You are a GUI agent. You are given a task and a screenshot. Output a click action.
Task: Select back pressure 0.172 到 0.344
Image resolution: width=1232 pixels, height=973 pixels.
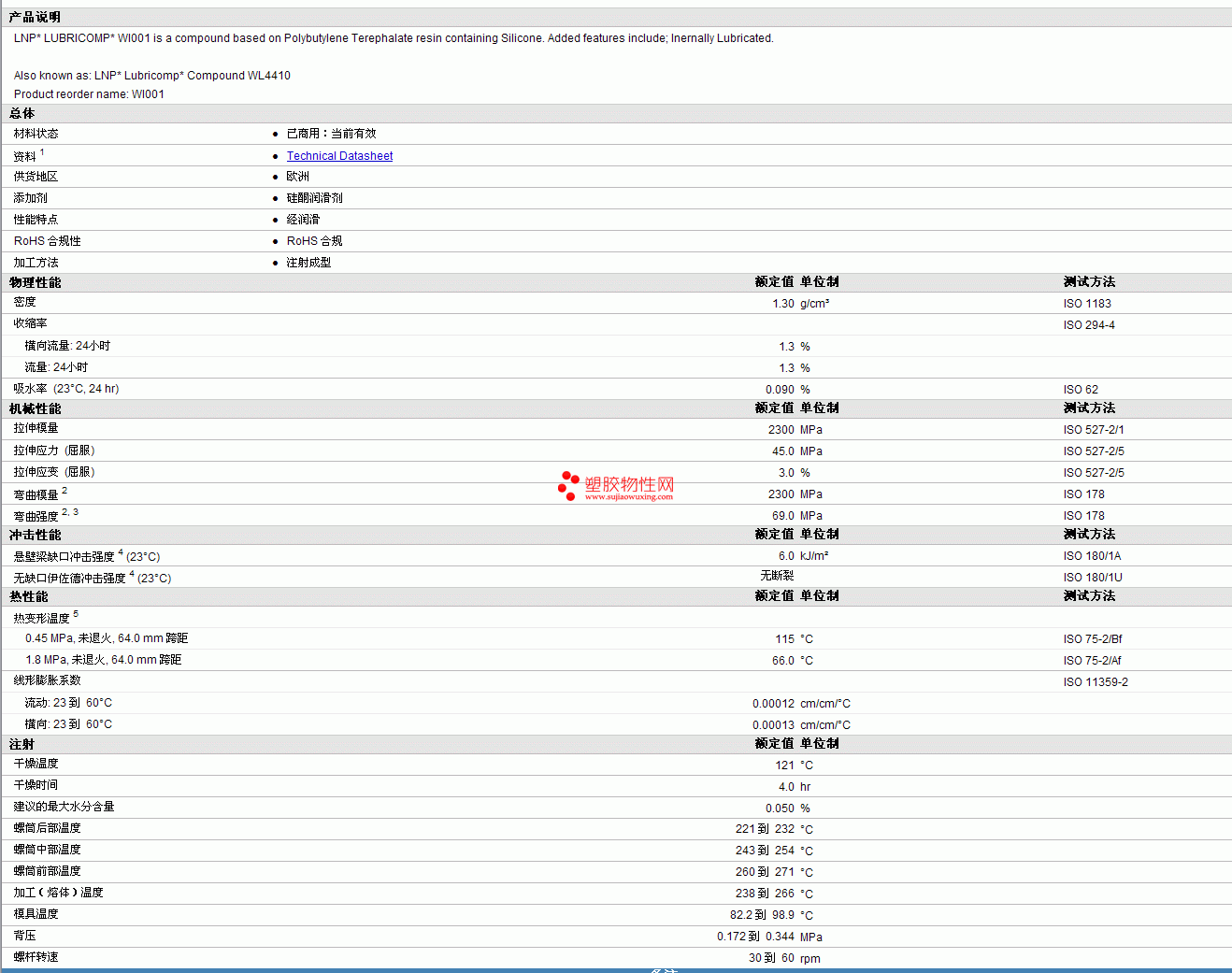coord(755,937)
